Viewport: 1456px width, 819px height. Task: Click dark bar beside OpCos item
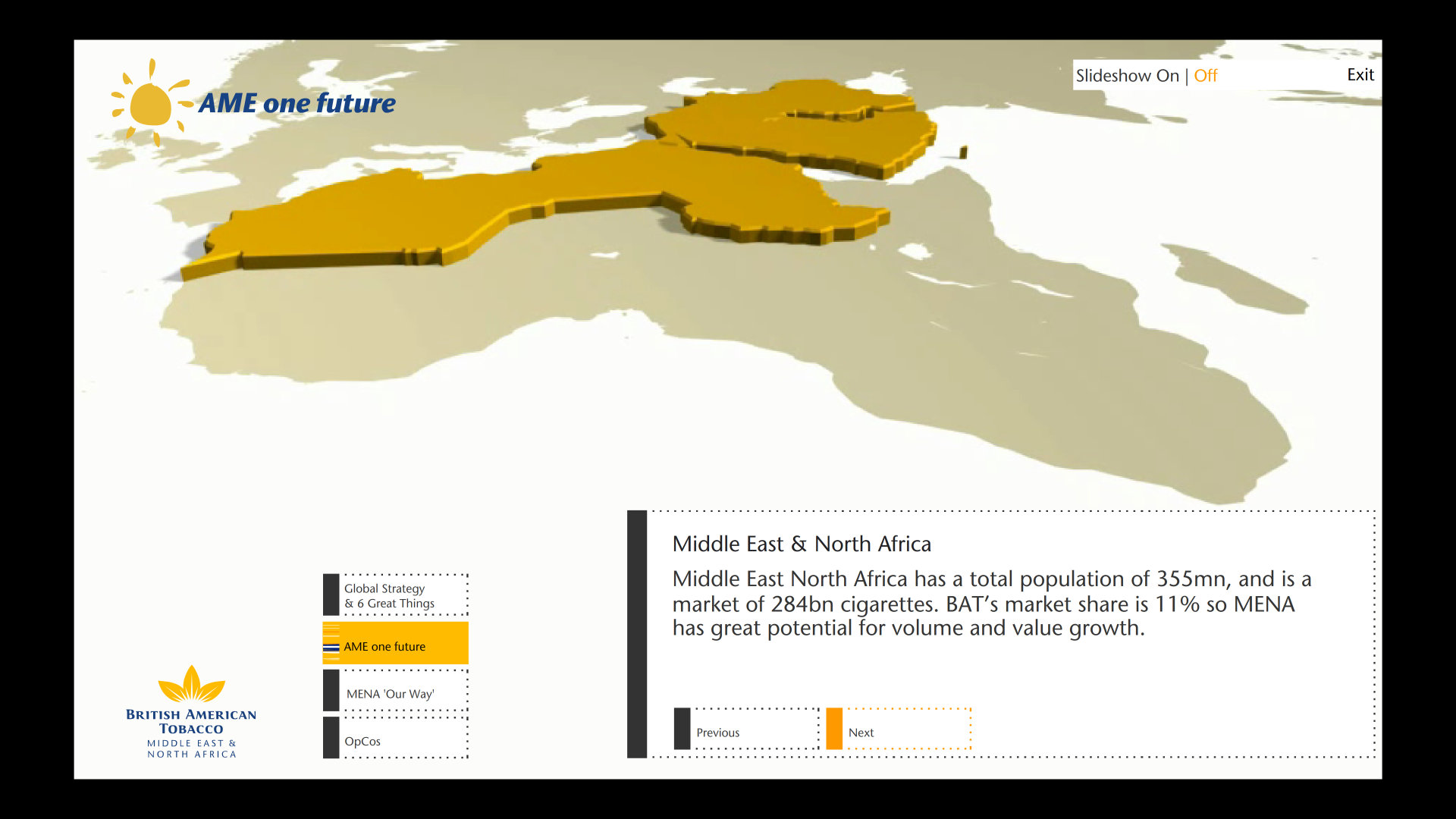tap(331, 737)
